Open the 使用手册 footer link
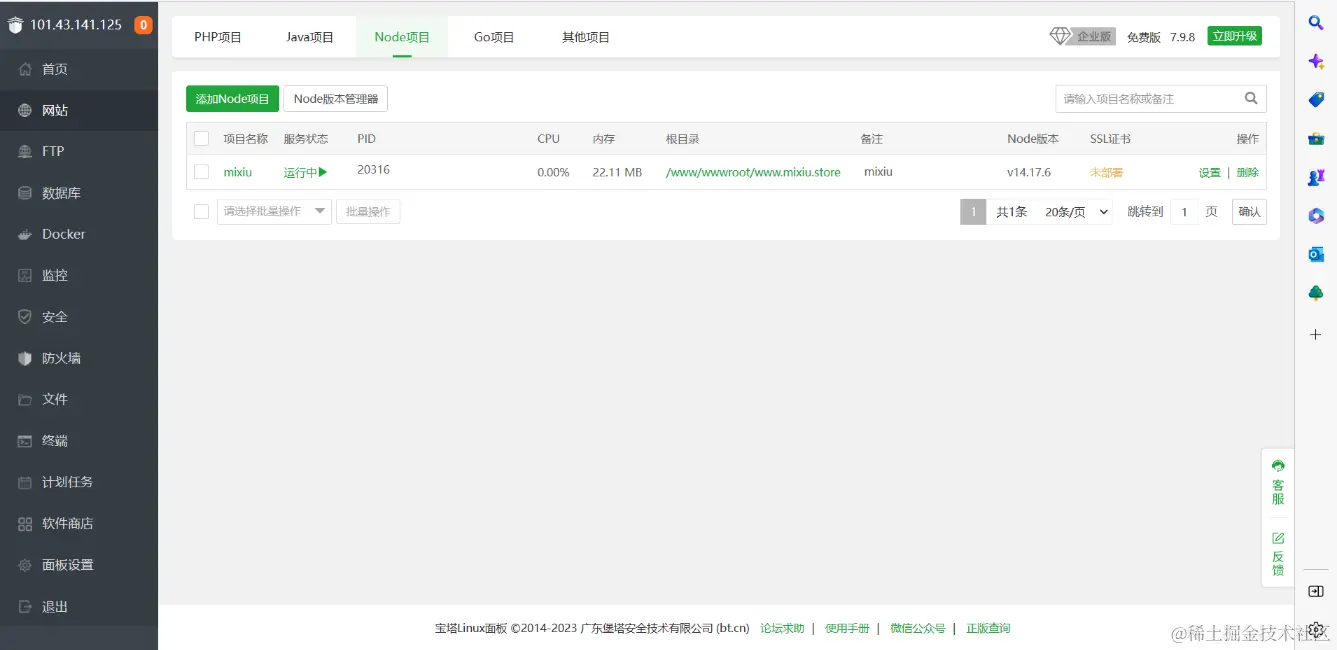The width and height of the screenshot is (1337, 650). point(847,628)
